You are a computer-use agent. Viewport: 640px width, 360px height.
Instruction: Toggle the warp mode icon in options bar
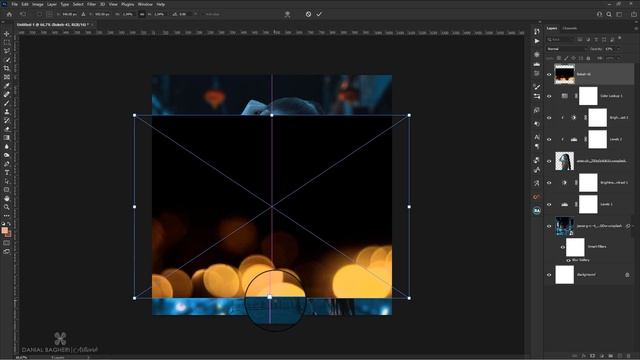287,14
